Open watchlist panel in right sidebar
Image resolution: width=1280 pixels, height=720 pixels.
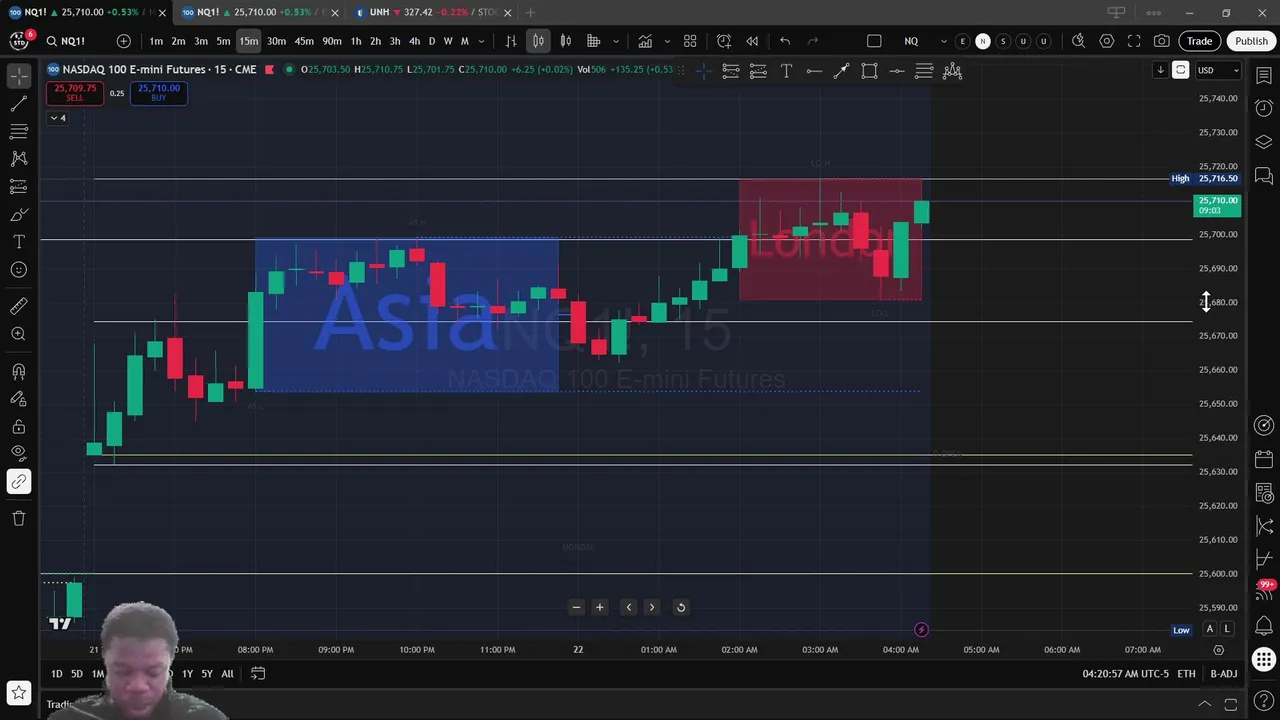pos(1264,76)
